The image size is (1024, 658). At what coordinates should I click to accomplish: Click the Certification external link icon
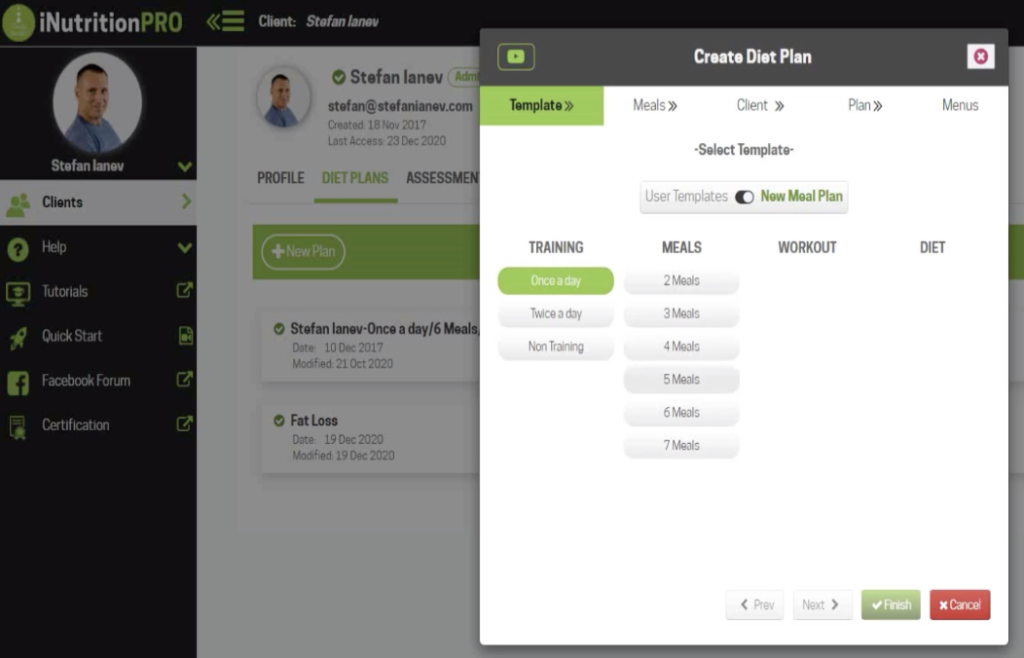tap(185, 424)
